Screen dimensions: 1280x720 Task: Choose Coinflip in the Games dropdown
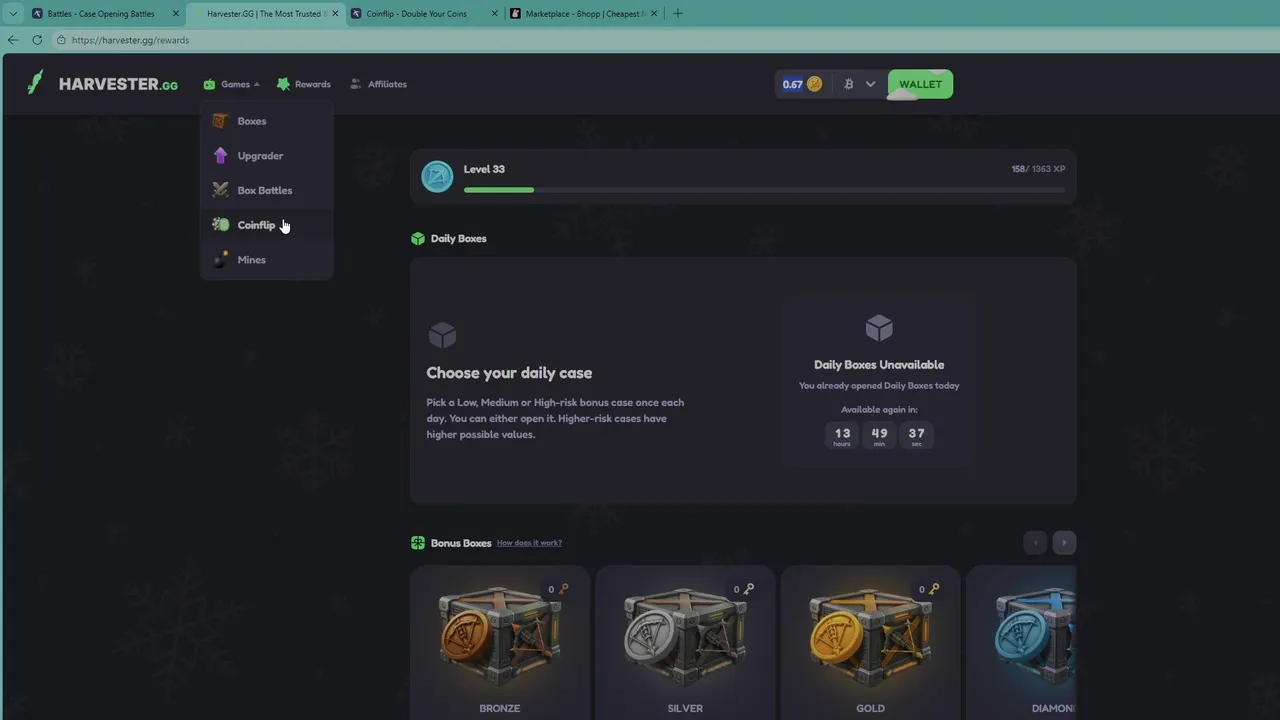(x=266, y=225)
